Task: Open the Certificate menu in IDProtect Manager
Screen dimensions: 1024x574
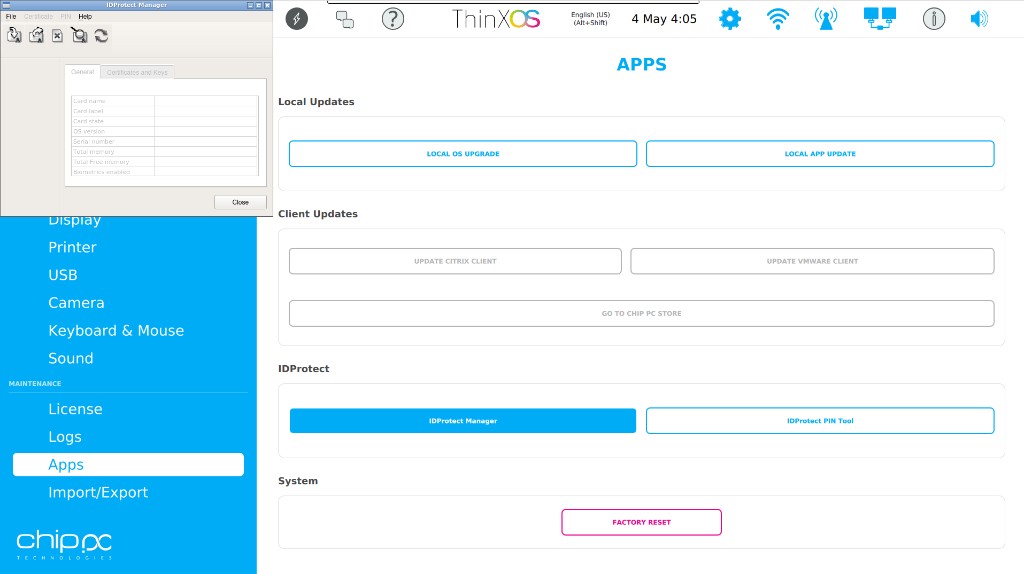Action: pyautogui.click(x=39, y=16)
